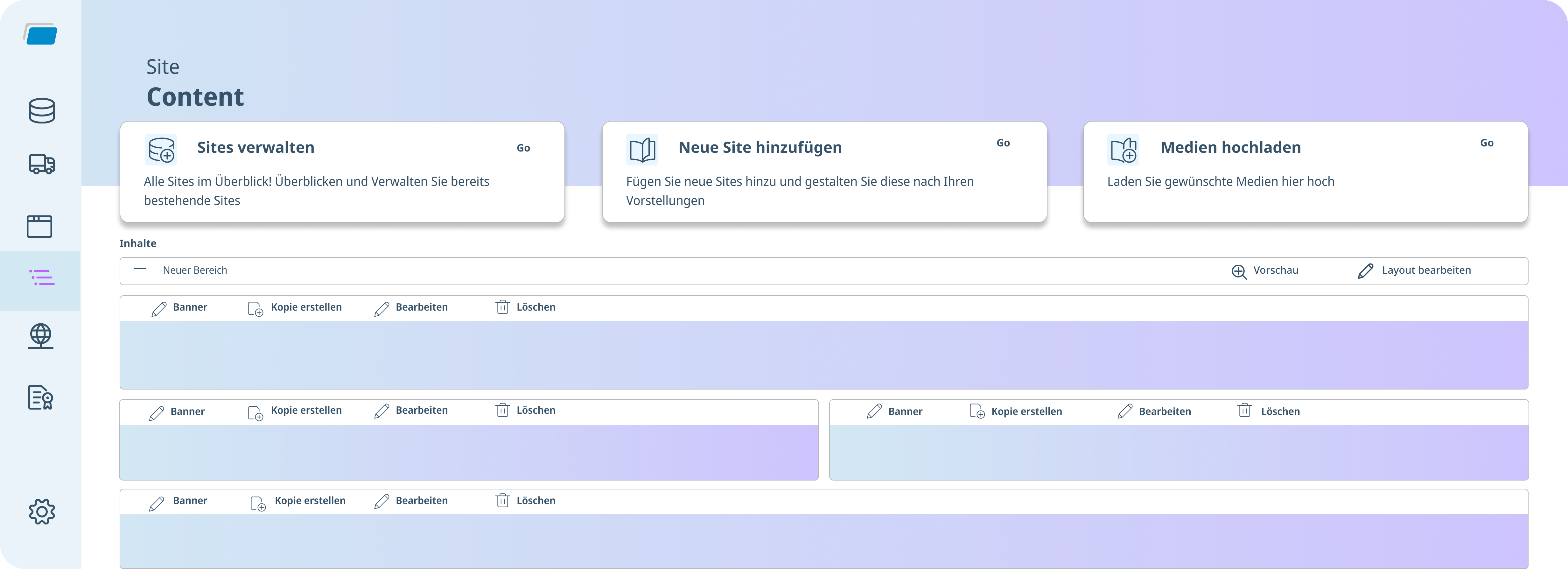Click Banner label in first row

pos(190,307)
